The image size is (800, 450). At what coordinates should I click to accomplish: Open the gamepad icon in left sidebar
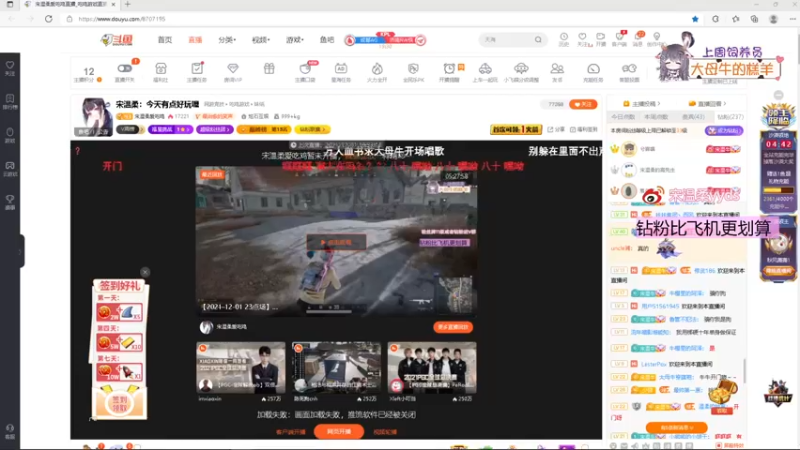click(10, 169)
